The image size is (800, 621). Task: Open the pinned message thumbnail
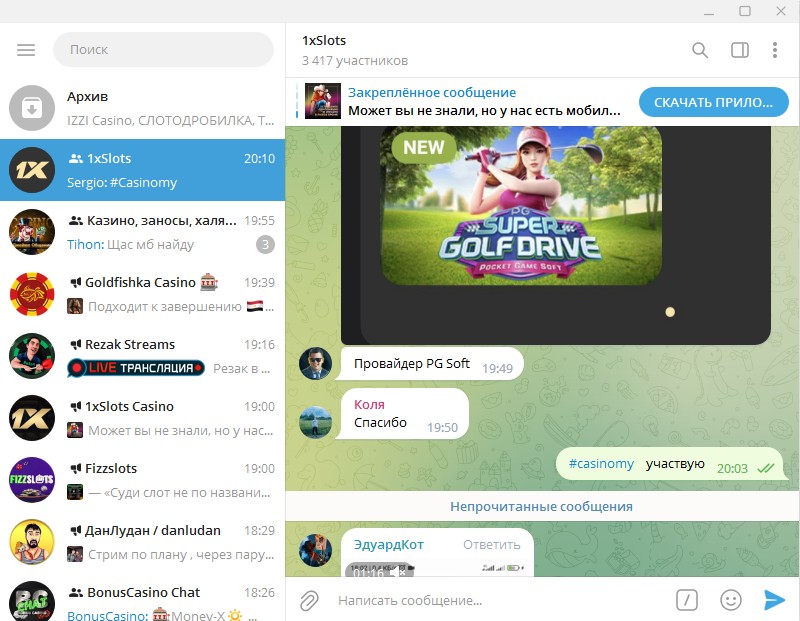pyautogui.click(x=322, y=101)
